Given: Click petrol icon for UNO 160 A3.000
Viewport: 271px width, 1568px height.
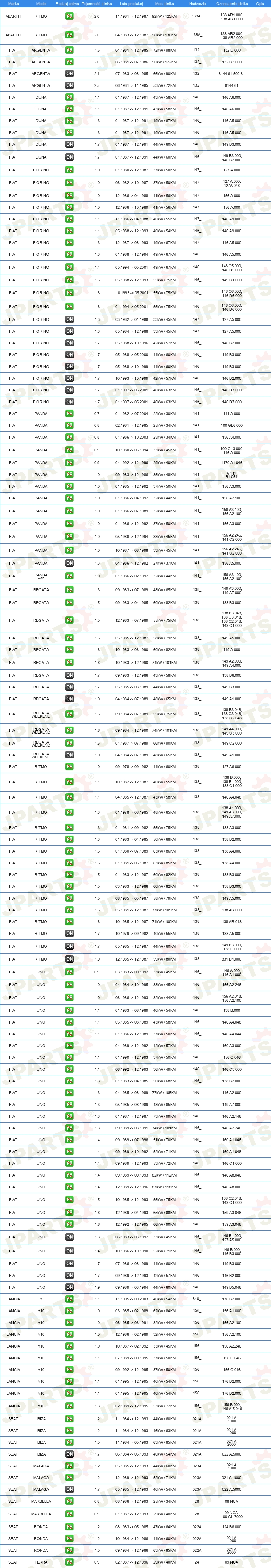Looking at the screenshot, I should 69,1046.
